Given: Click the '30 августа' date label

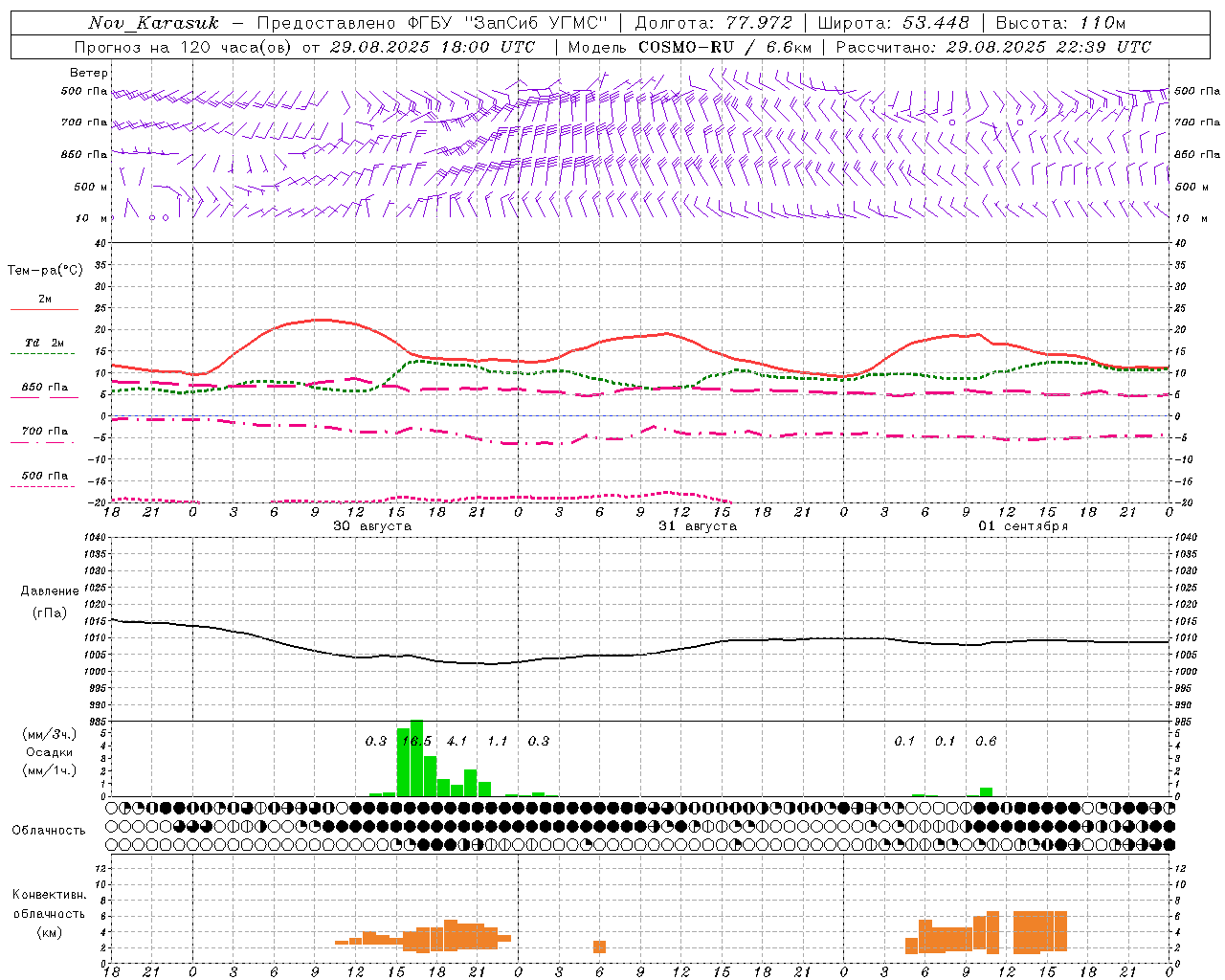Looking at the screenshot, I should point(371,526).
